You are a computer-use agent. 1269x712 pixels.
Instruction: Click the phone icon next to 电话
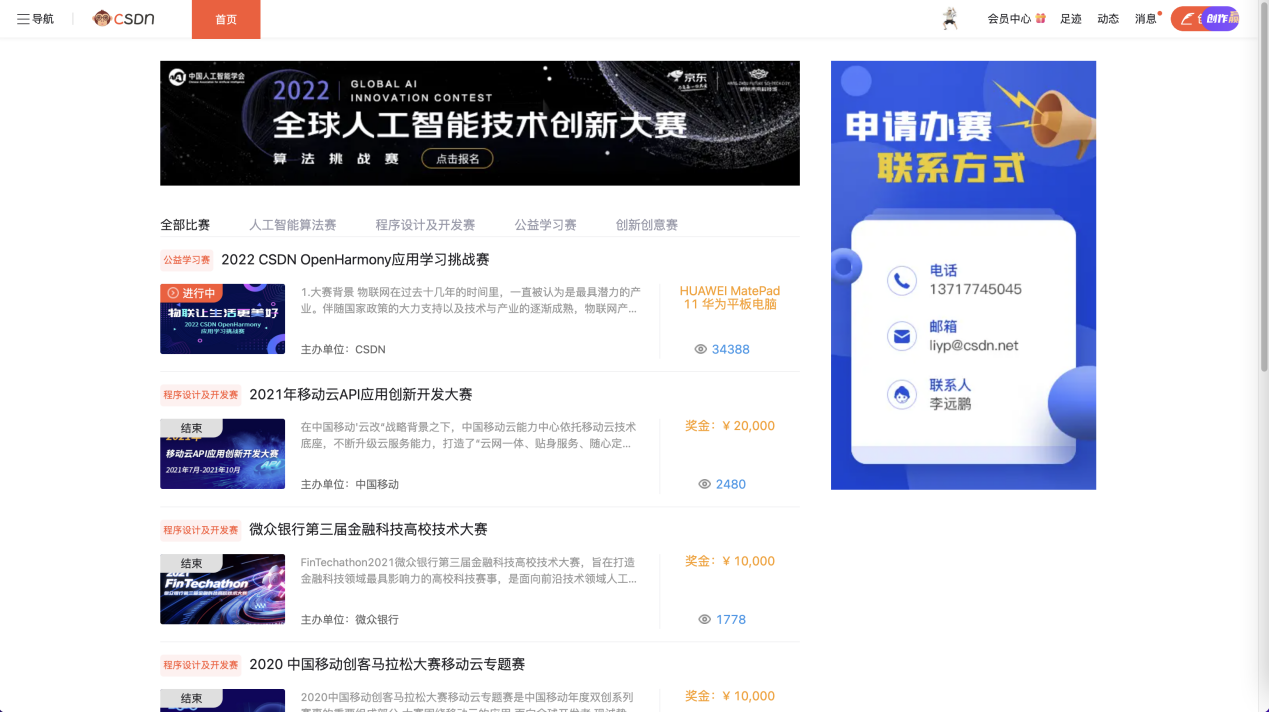(902, 281)
